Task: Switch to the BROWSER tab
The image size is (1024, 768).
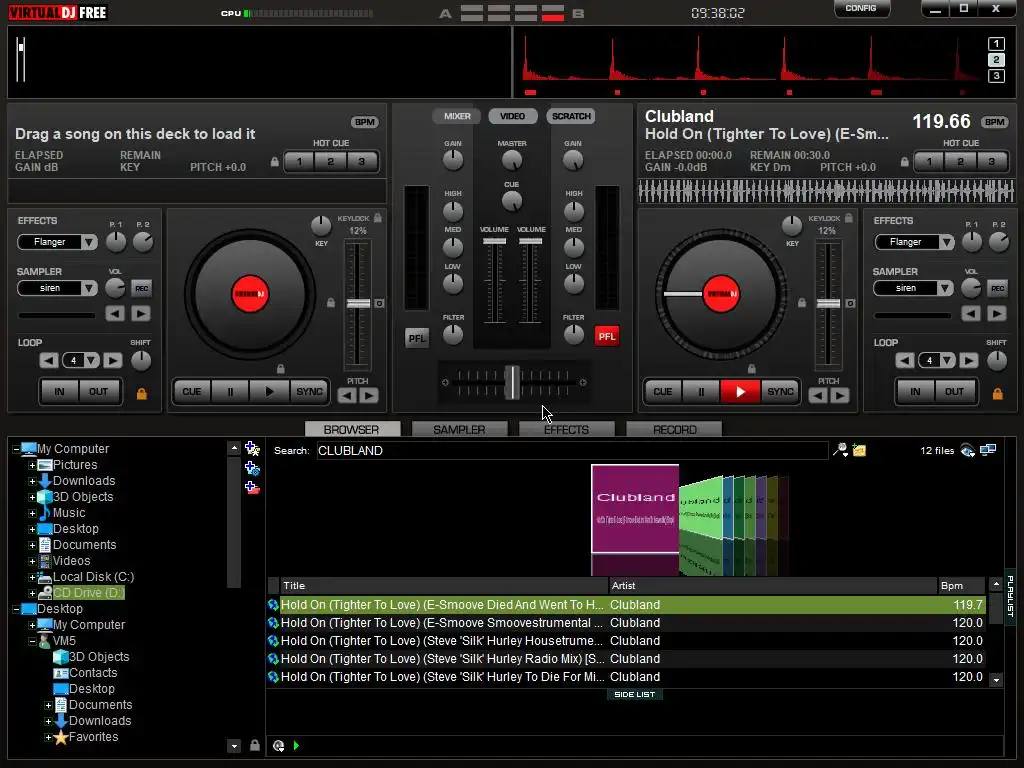Action: coord(352,430)
